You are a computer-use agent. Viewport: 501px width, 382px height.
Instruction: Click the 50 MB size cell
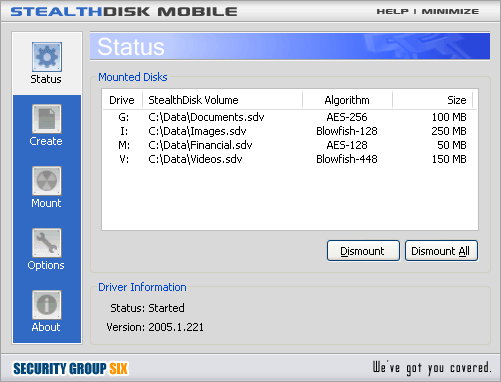tap(452, 145)
